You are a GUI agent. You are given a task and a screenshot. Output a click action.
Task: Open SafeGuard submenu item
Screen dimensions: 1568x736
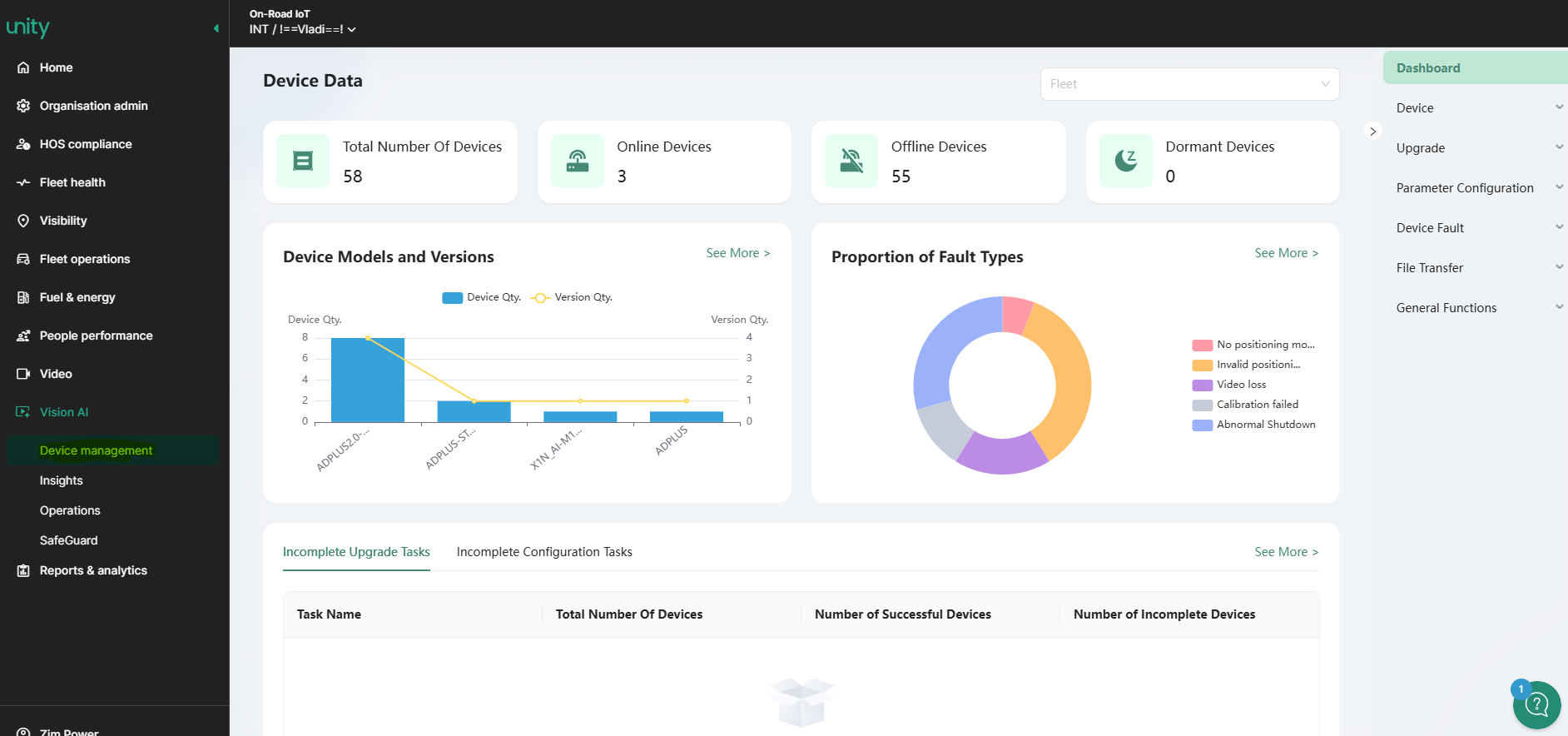(x=69, y=540)
